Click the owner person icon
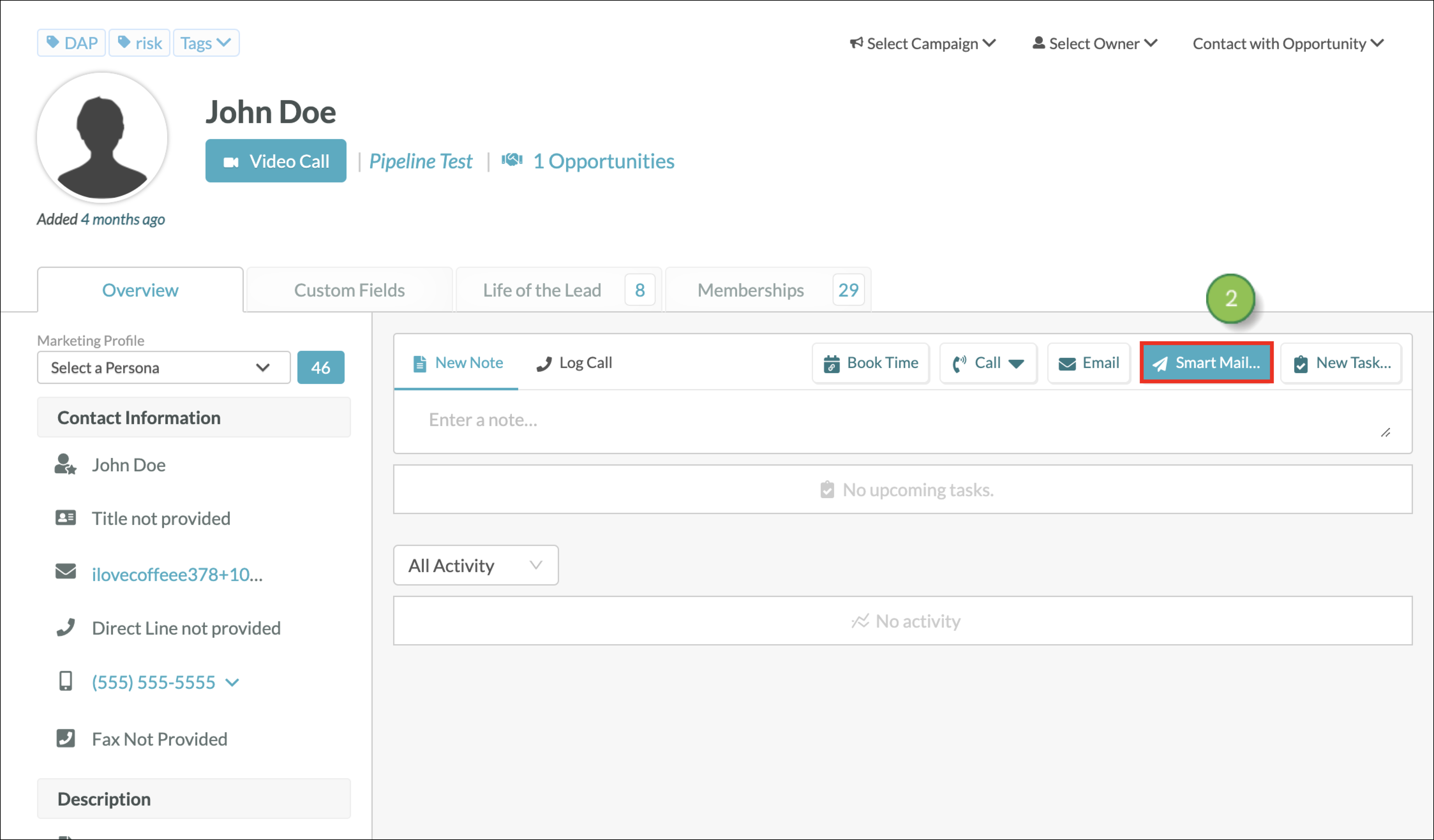Image resolution: width=1434 pixels, height=840 pixels. tap(1039, 43)
